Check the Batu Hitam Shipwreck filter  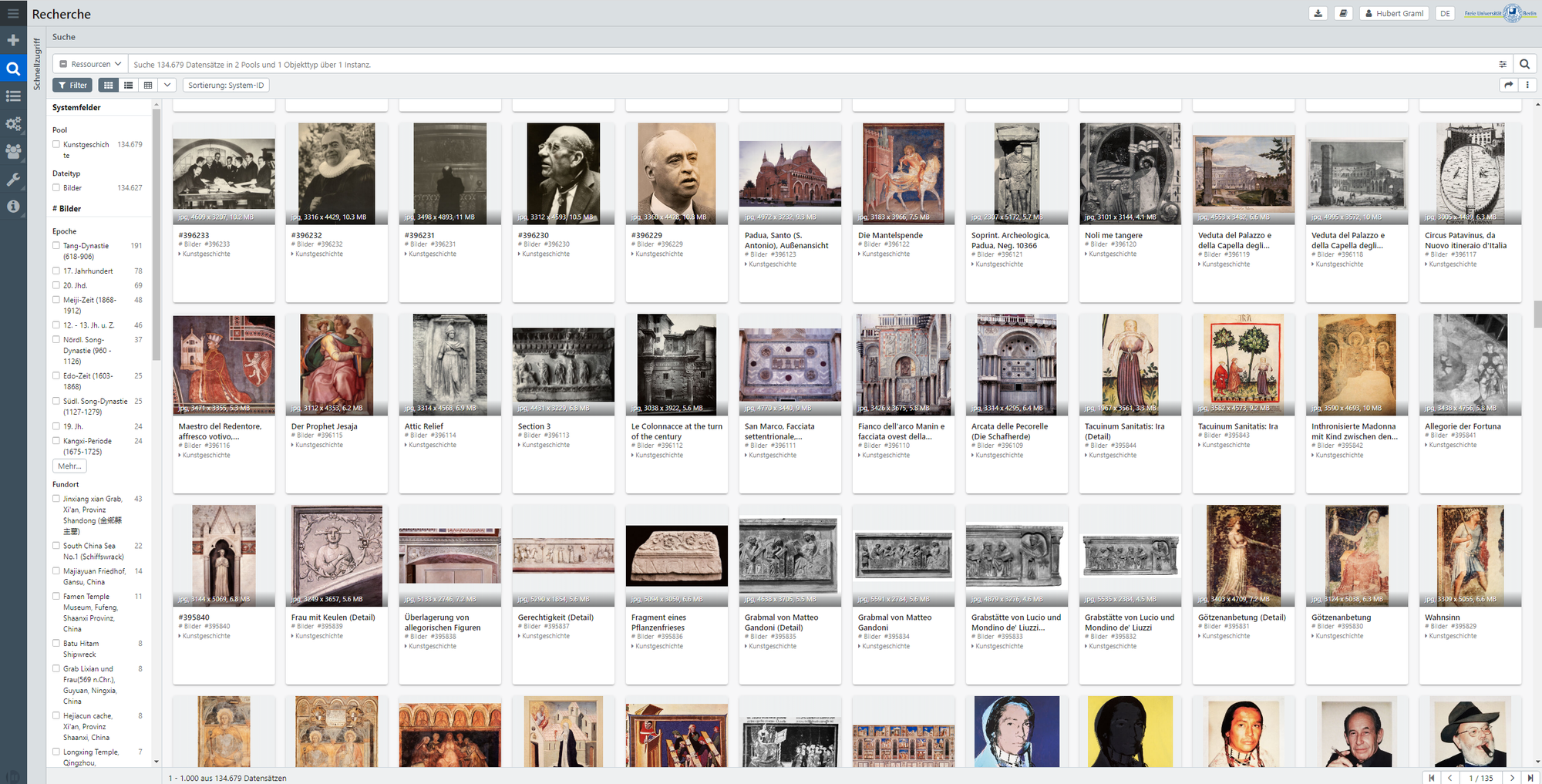(x=56, y=643)
